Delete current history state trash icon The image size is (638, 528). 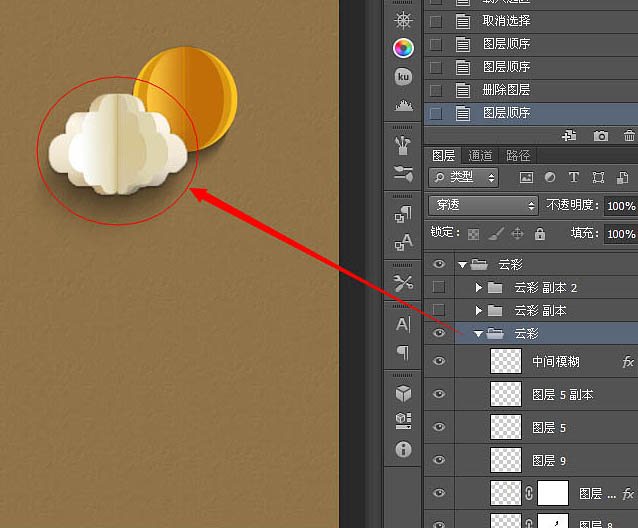(629, 135)
